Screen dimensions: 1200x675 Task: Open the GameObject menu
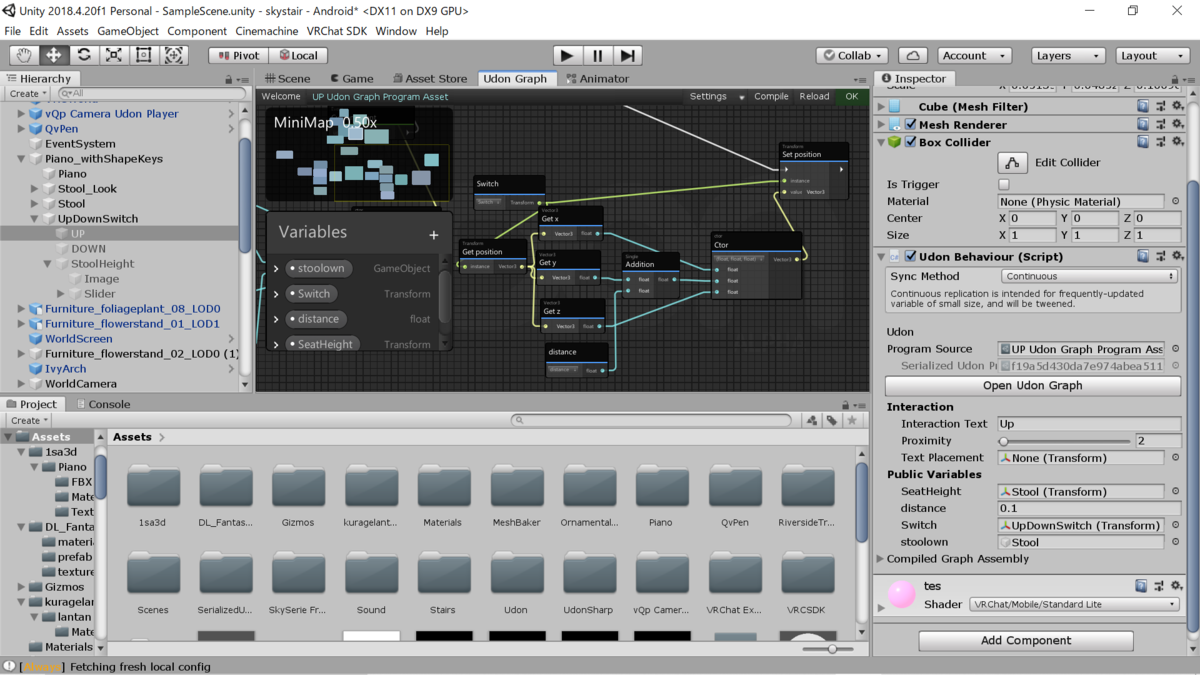pyautogui.click(x=128, y=31)
